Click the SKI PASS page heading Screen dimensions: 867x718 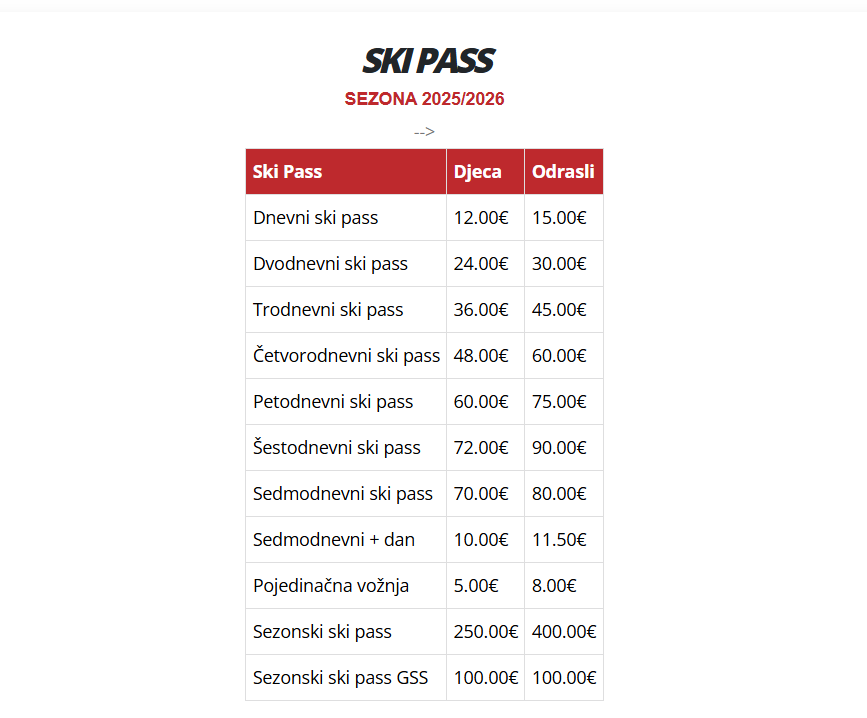point(428,61)
